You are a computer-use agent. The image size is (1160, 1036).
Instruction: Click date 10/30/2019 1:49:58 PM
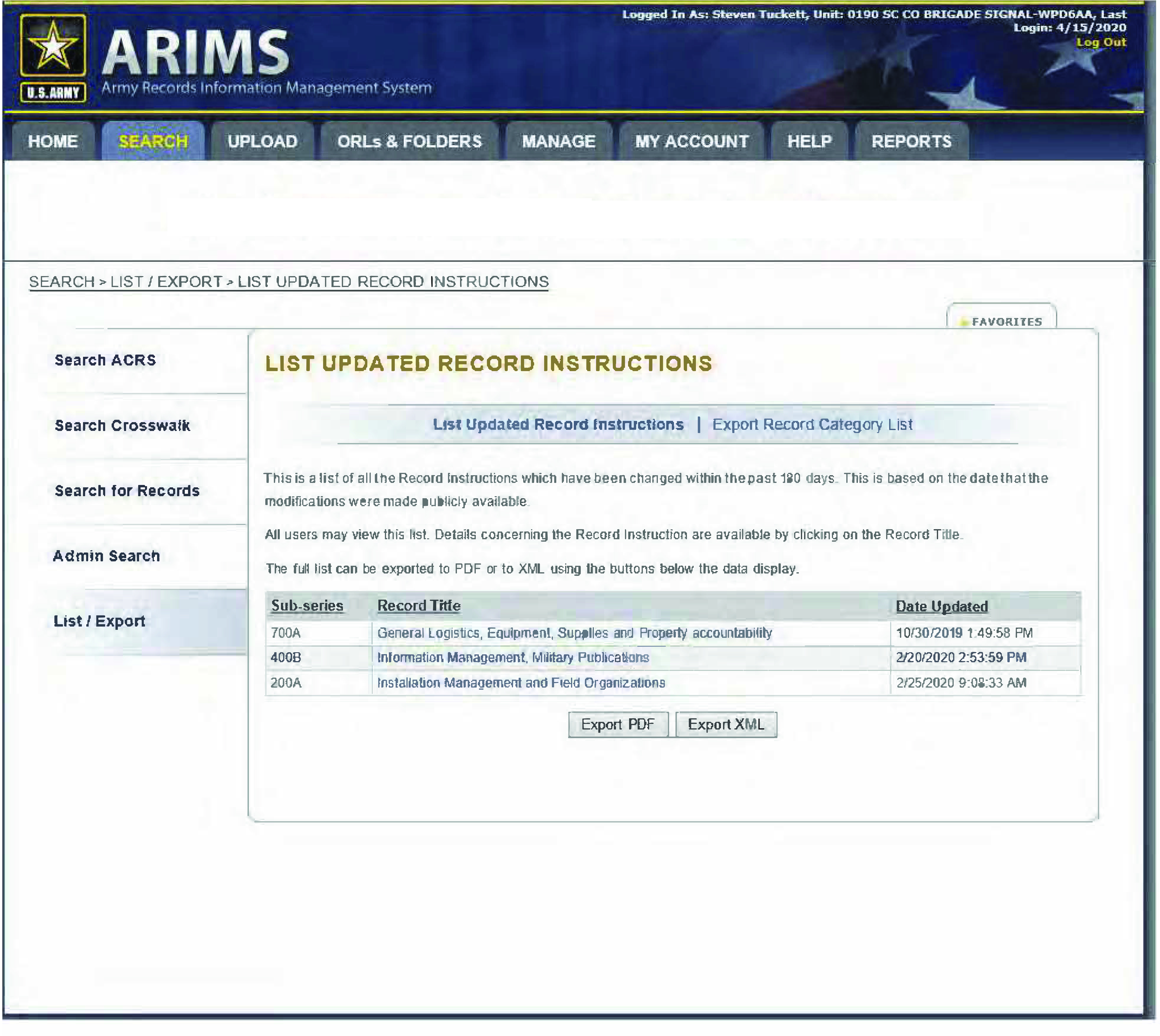964,633
